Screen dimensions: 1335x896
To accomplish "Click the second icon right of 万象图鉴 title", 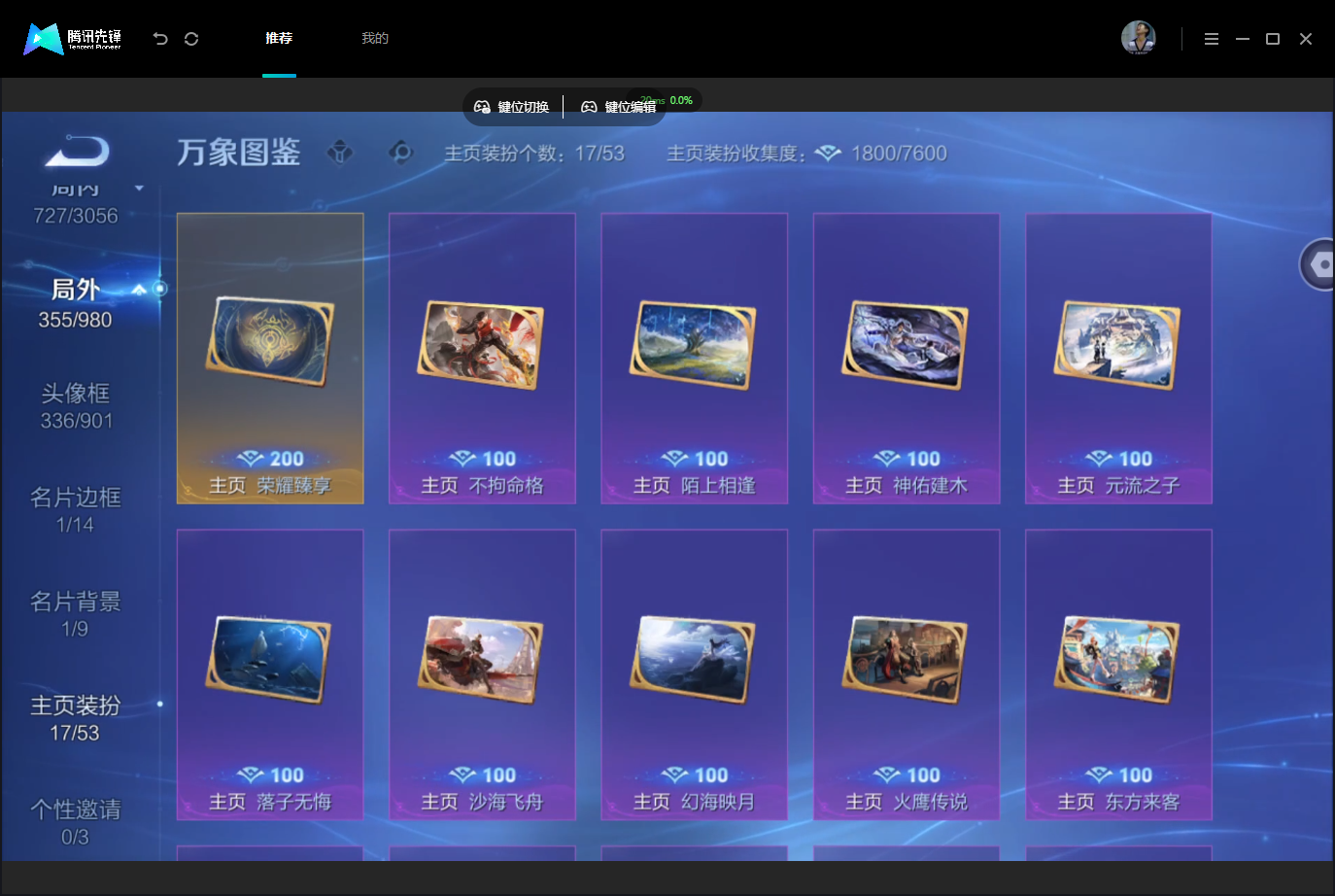I will [400, 153].
